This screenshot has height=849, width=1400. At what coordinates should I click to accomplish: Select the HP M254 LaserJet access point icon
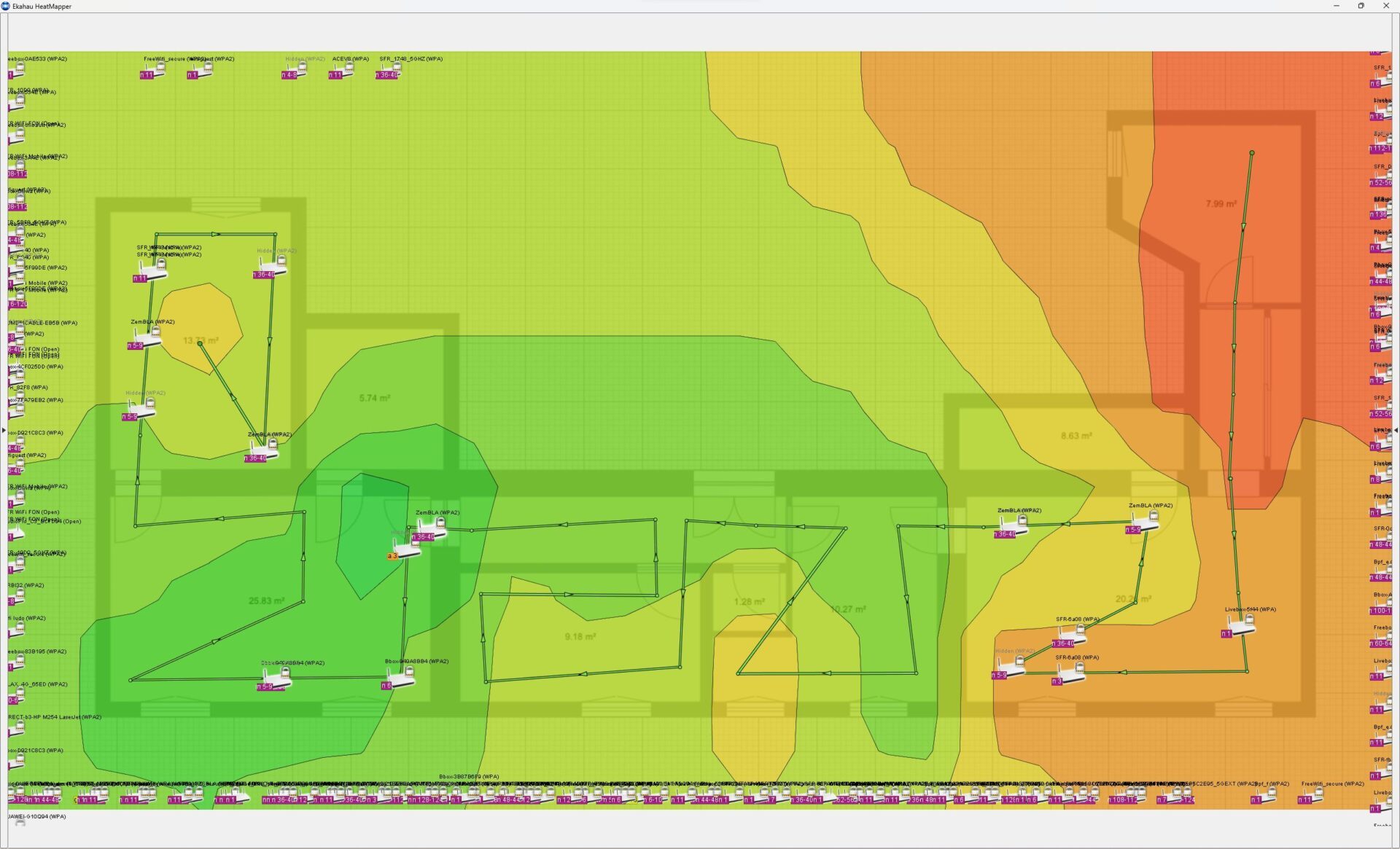(x=16, y=728)
